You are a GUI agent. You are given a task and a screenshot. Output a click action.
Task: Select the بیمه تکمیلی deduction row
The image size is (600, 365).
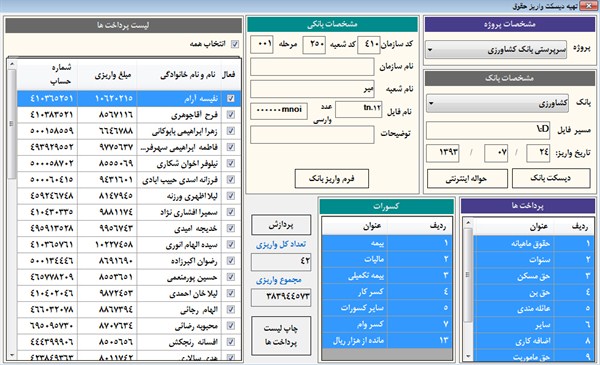[x=387, y=276]
